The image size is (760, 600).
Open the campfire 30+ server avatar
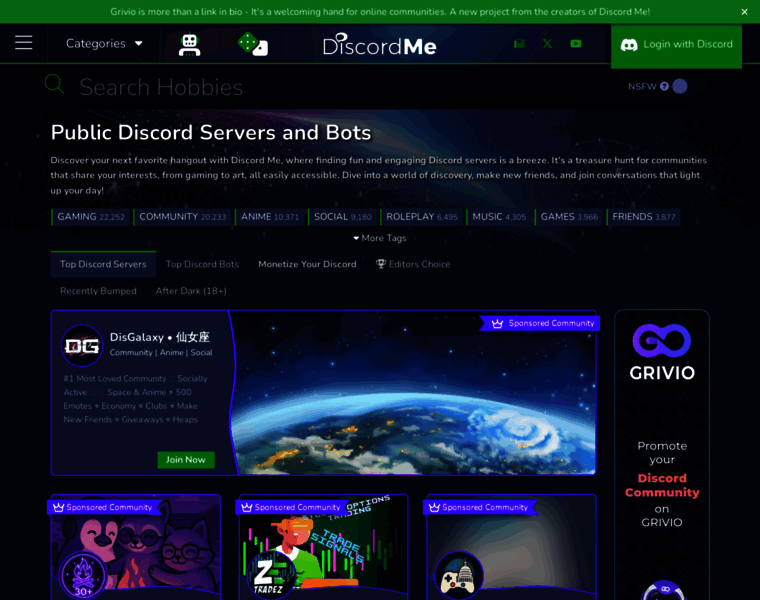[83, 576]
